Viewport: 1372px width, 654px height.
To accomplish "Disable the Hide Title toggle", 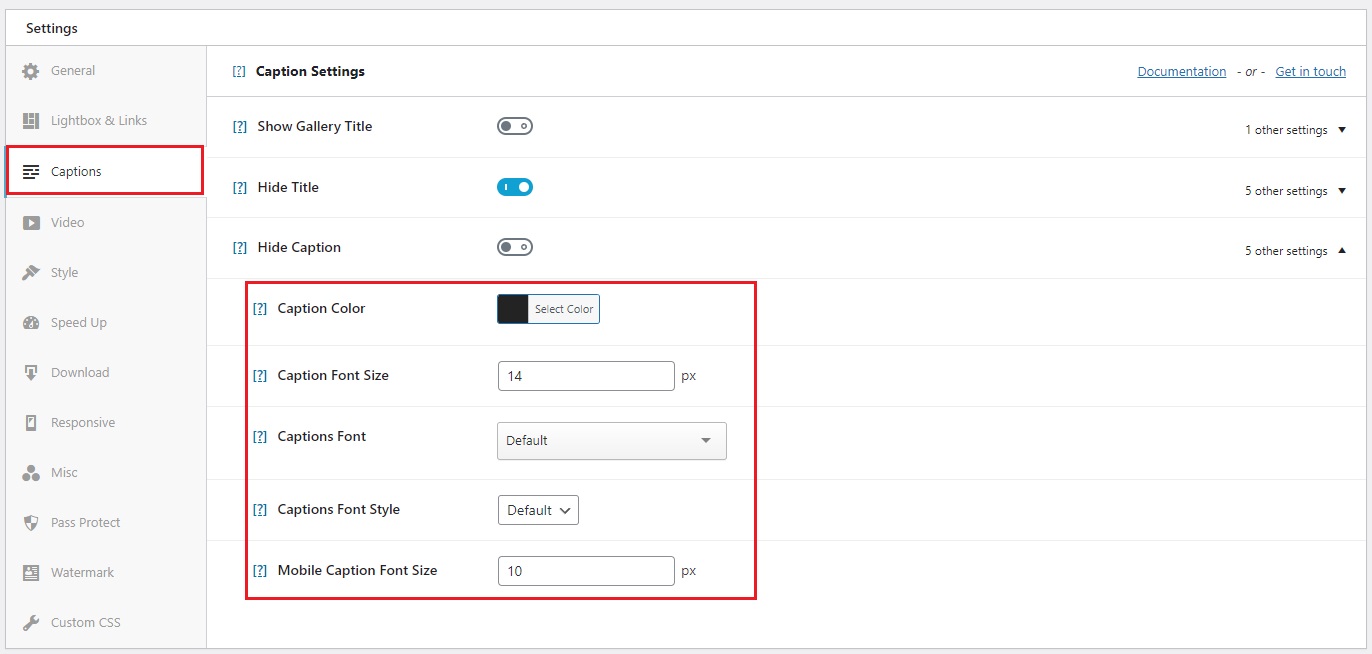I will click(x=514, y=187).
